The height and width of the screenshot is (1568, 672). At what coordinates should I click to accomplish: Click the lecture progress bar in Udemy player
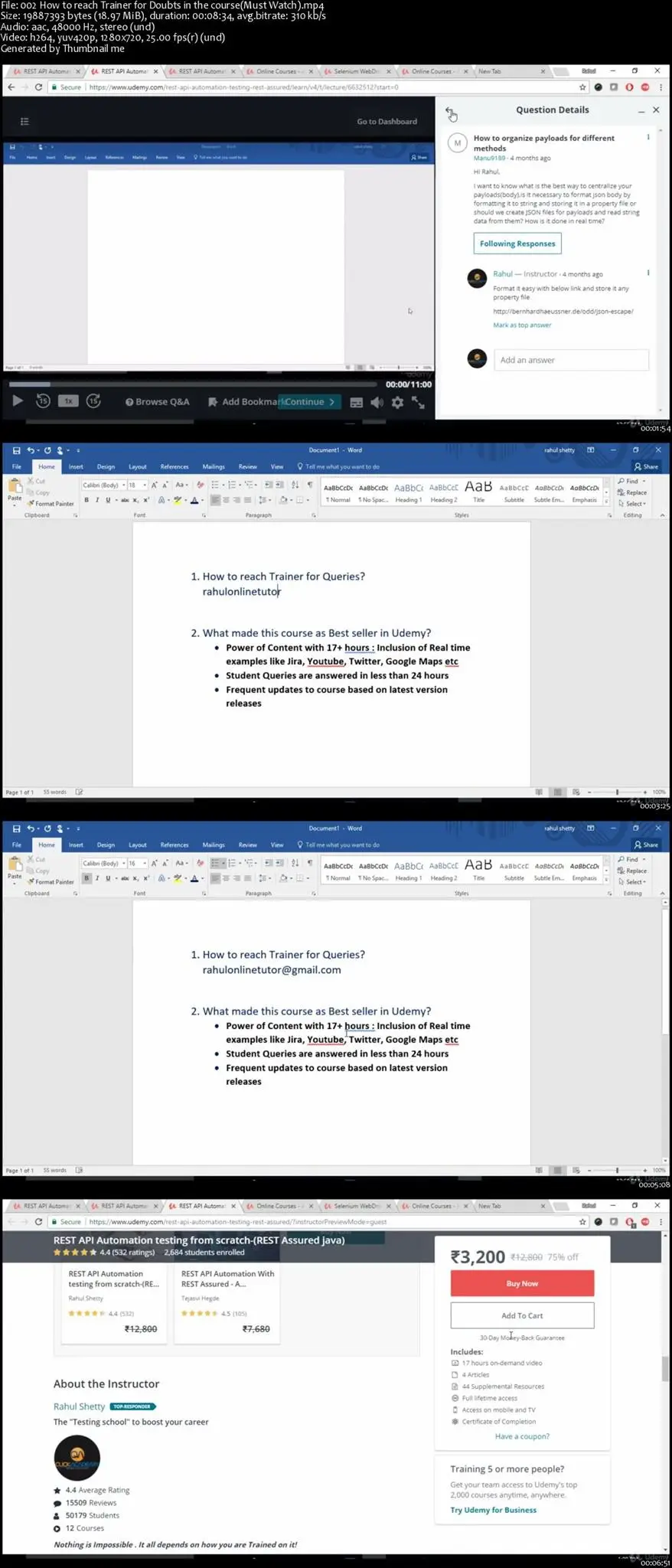[x=192, y=384]
